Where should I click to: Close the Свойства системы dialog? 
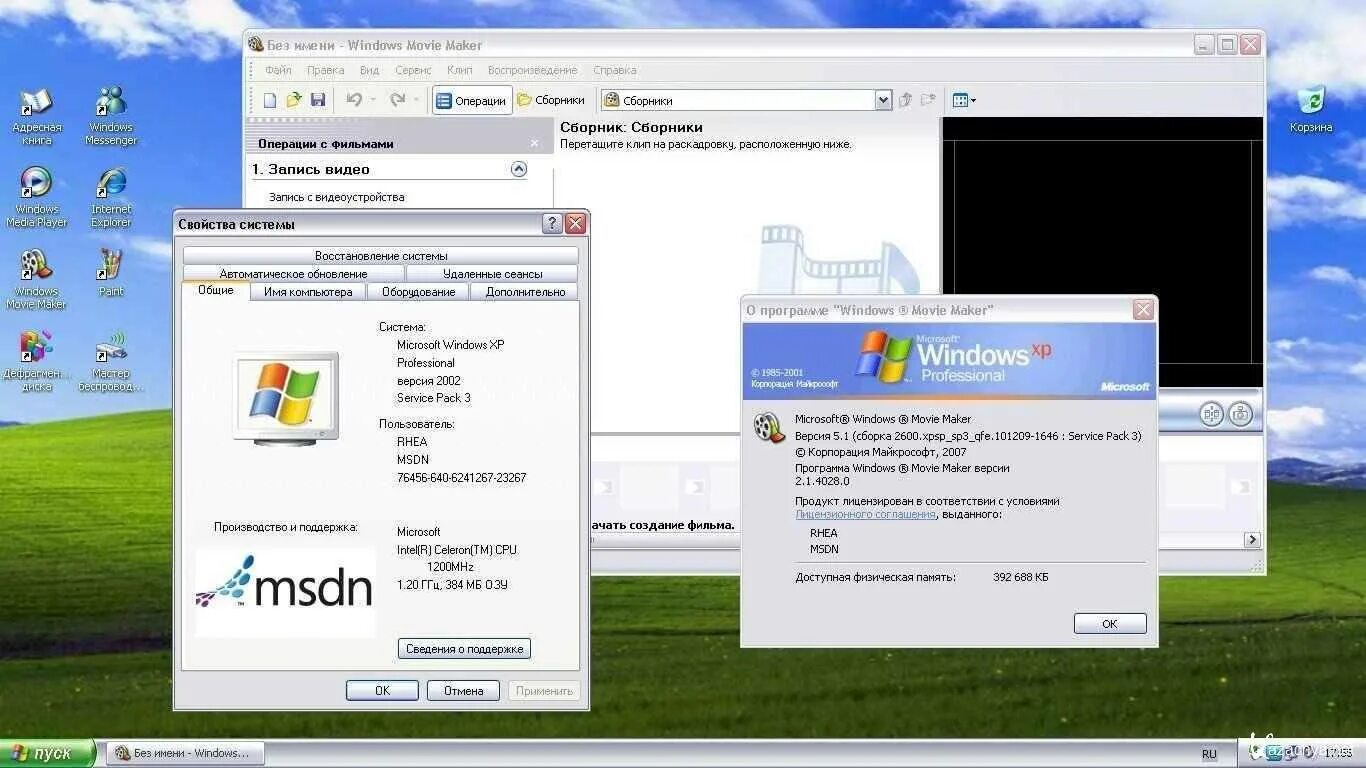click(x=575, y=224)
